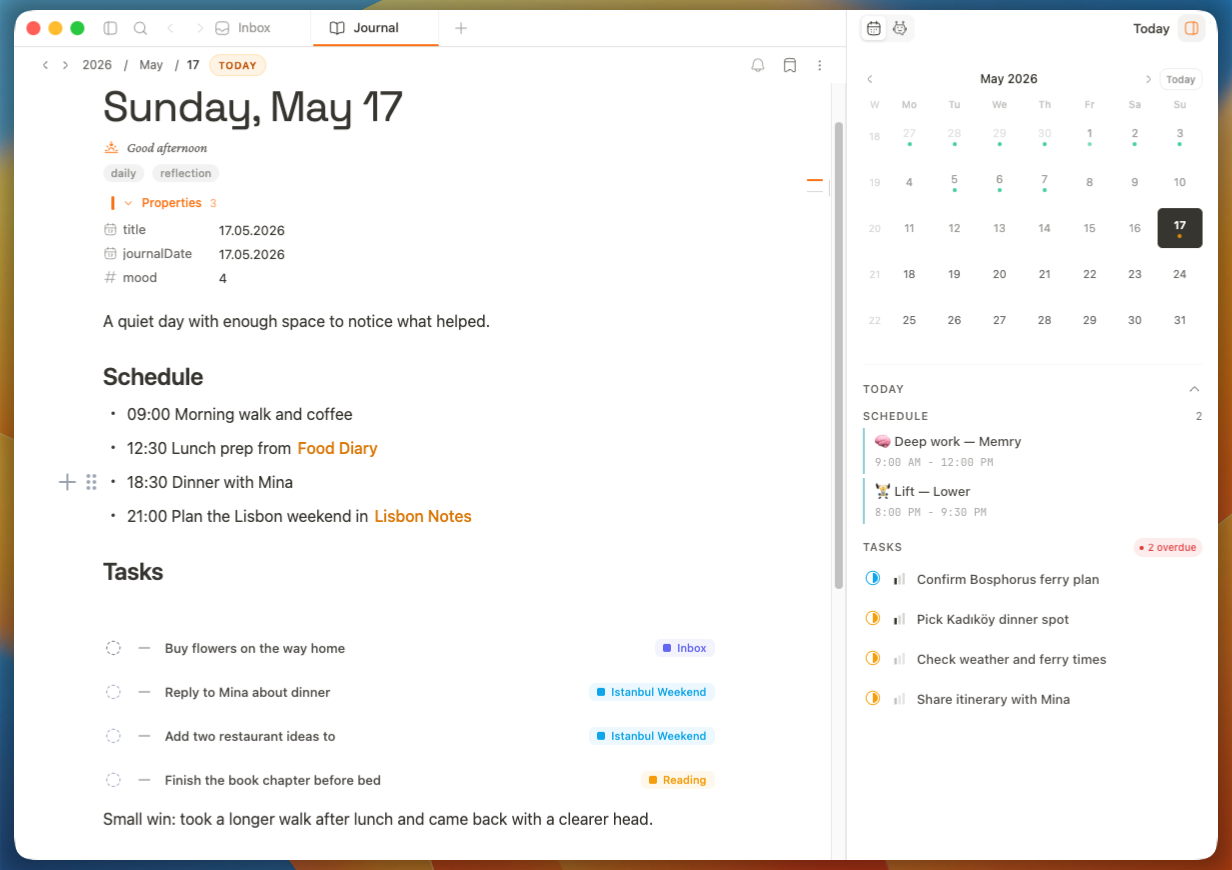Click priority bars on Share itinerary with Mina
The height and width of the screenshot is (870, 1232).
(x=899, y=699)
